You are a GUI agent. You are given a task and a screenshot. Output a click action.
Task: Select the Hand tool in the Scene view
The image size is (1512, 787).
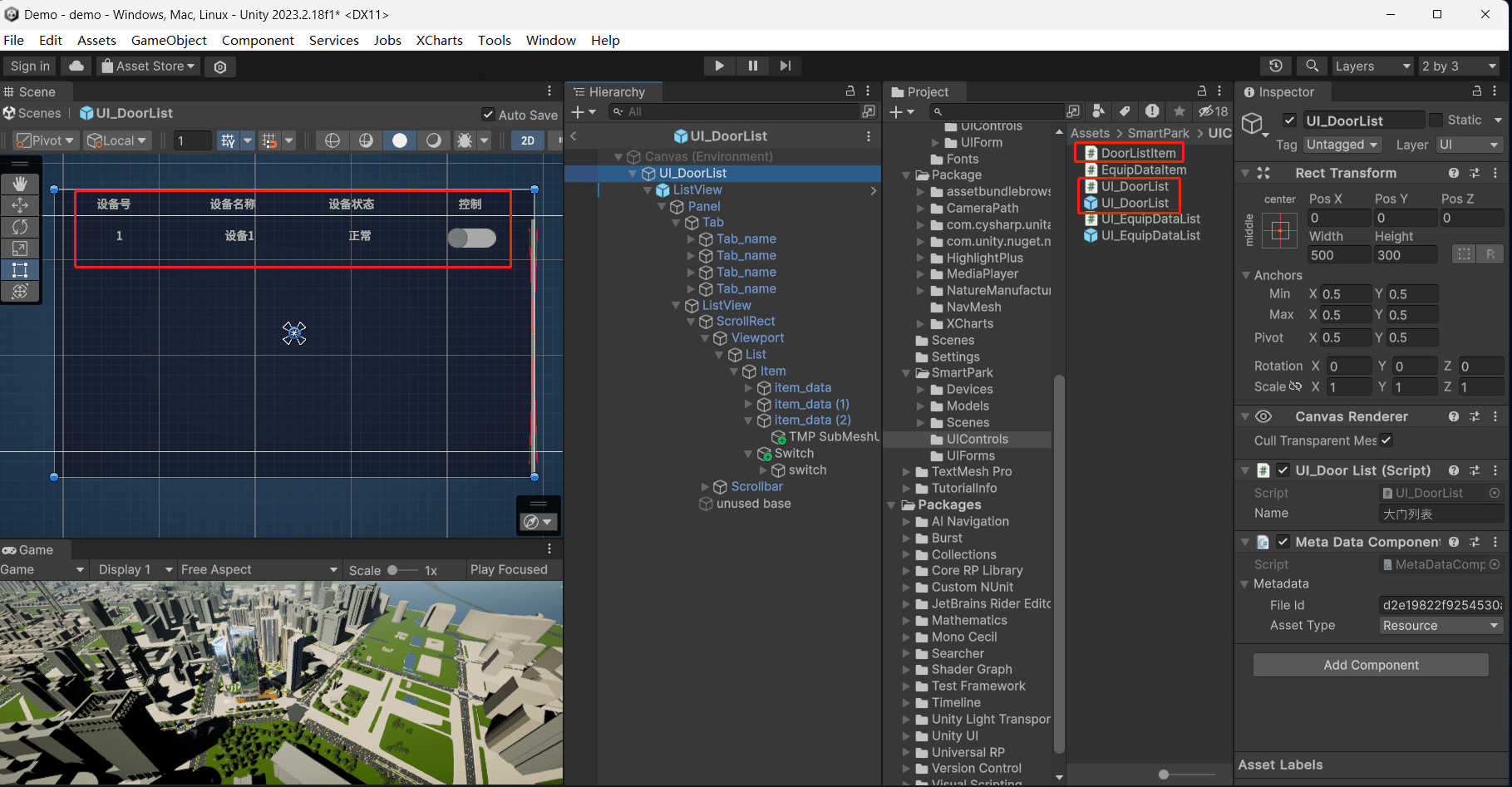(20, 184)
